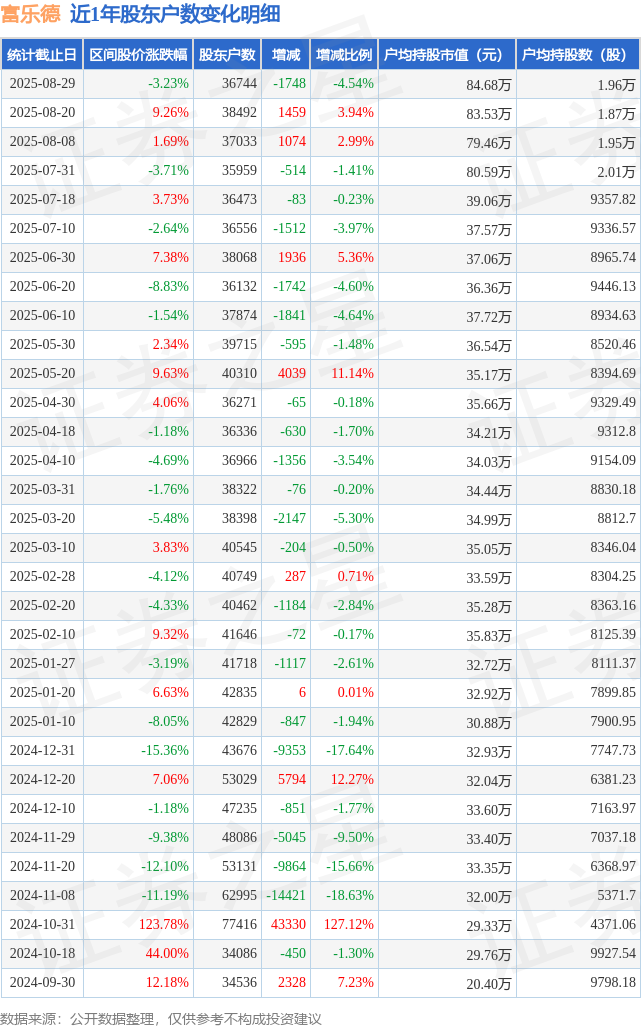Click the 9927.54 shares-per-holder value
641x1028 pixels.
pyautogui.click(x=613, y=953)
